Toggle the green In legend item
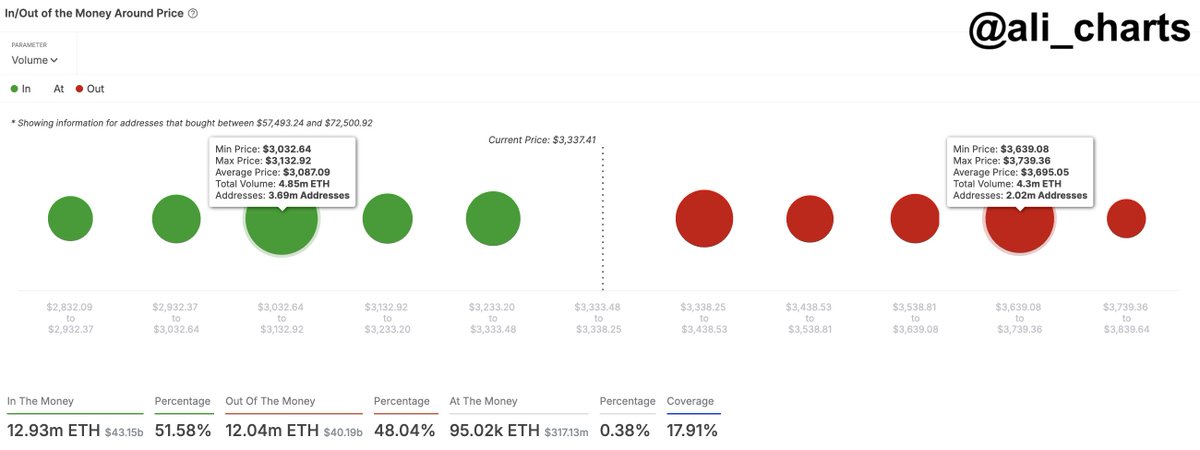Image resolution: width=1200 pixels, height=450 pixels. point(20,89)
